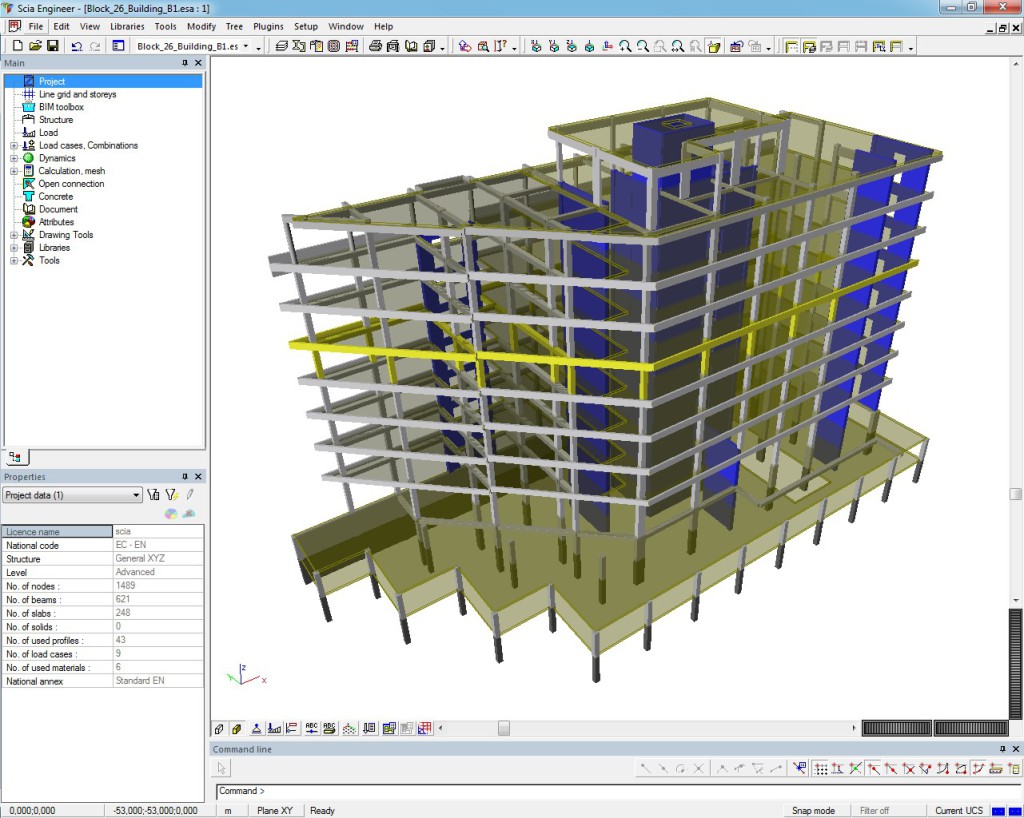This screenshot has height=818, width=1024.
Task: Toggle the second ABC labels icon
Action: pos(329,729)
